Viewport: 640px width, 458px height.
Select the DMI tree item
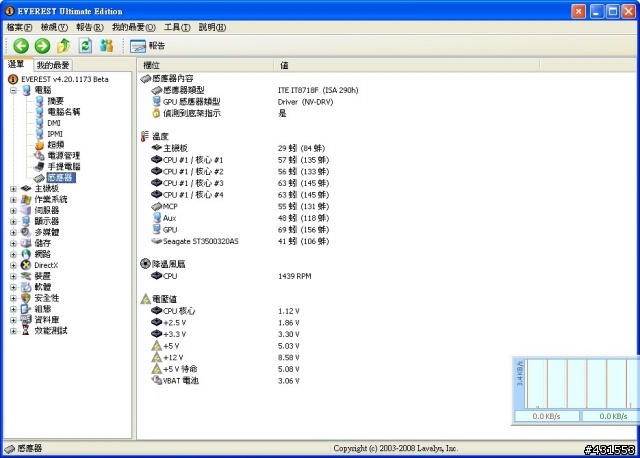coord(54,123)
